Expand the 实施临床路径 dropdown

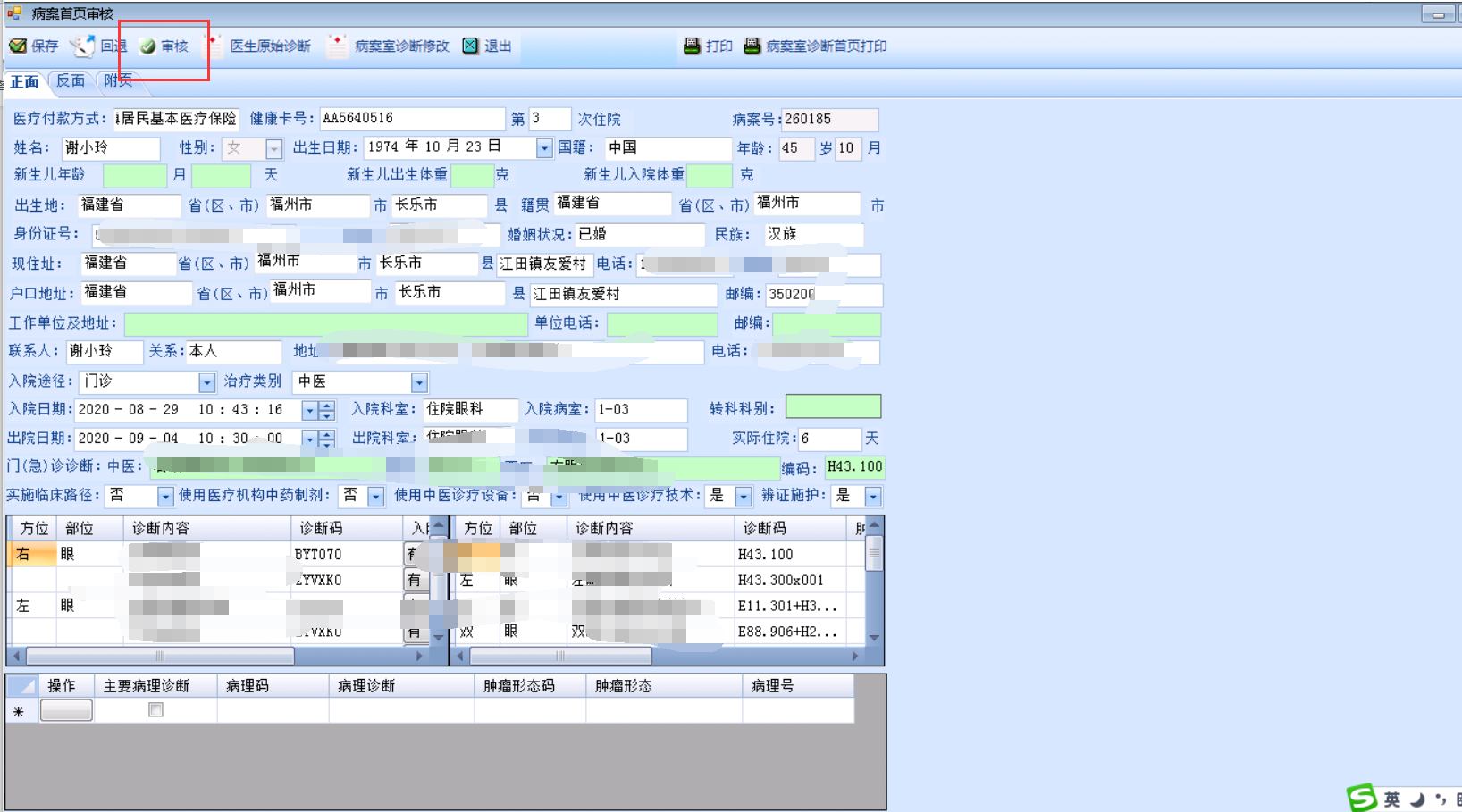pos(165,496)
